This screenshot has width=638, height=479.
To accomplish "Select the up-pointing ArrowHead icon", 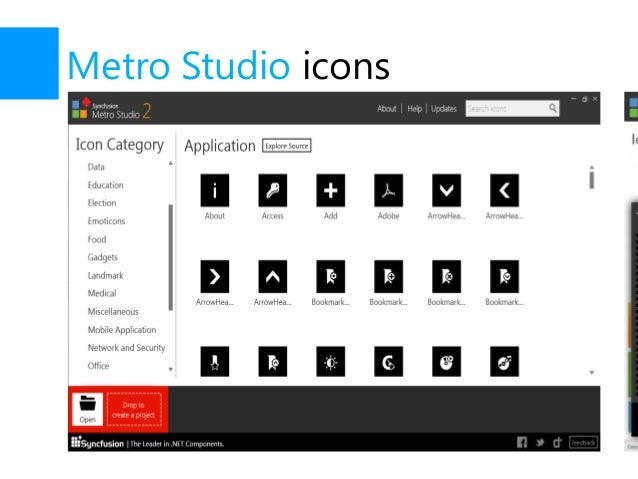I will (x=273, y=276).
